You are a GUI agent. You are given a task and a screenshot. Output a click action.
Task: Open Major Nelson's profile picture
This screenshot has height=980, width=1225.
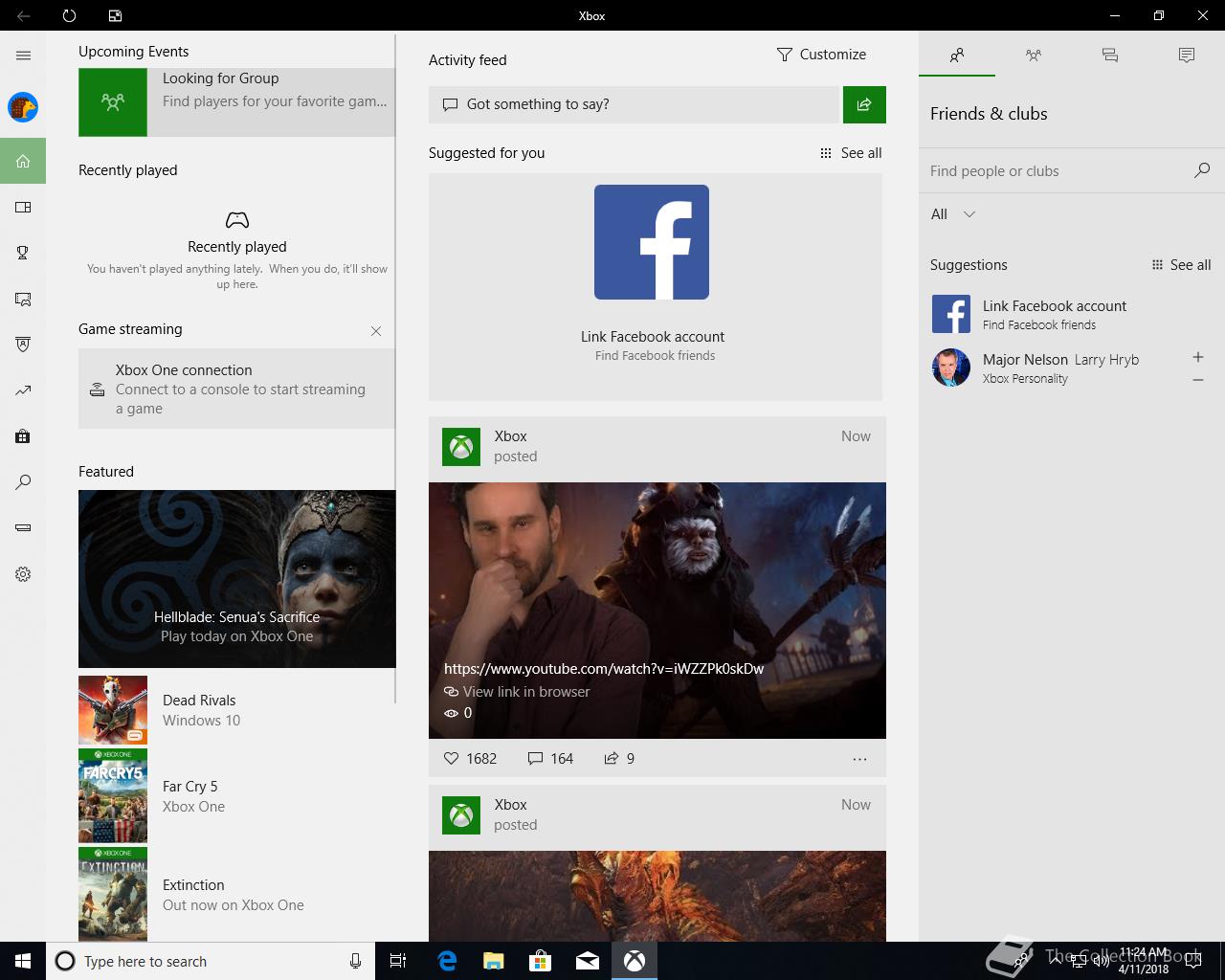click(951, 367)
